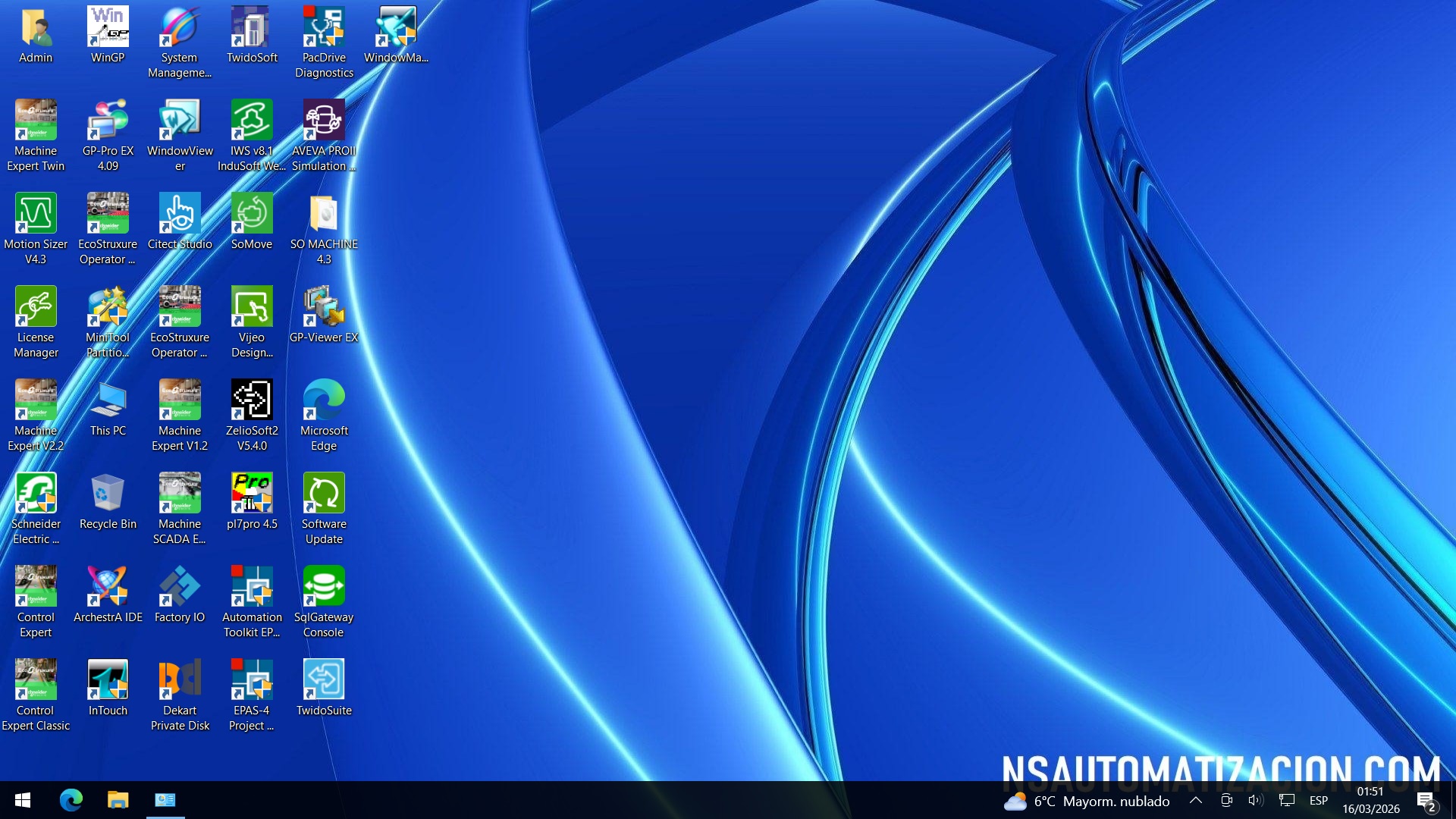Launch pl7pro 4.5 shortcut
Screen dimensions: 1456x819
pos(252,502)
